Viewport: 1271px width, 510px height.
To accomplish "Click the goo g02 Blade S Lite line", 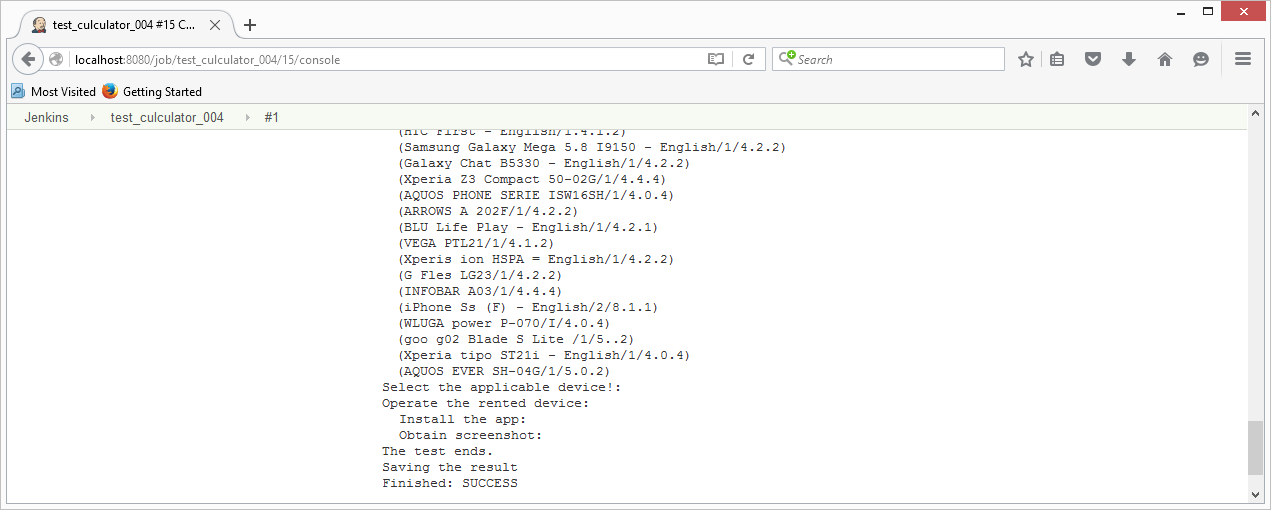I will [x=516, y=339].
